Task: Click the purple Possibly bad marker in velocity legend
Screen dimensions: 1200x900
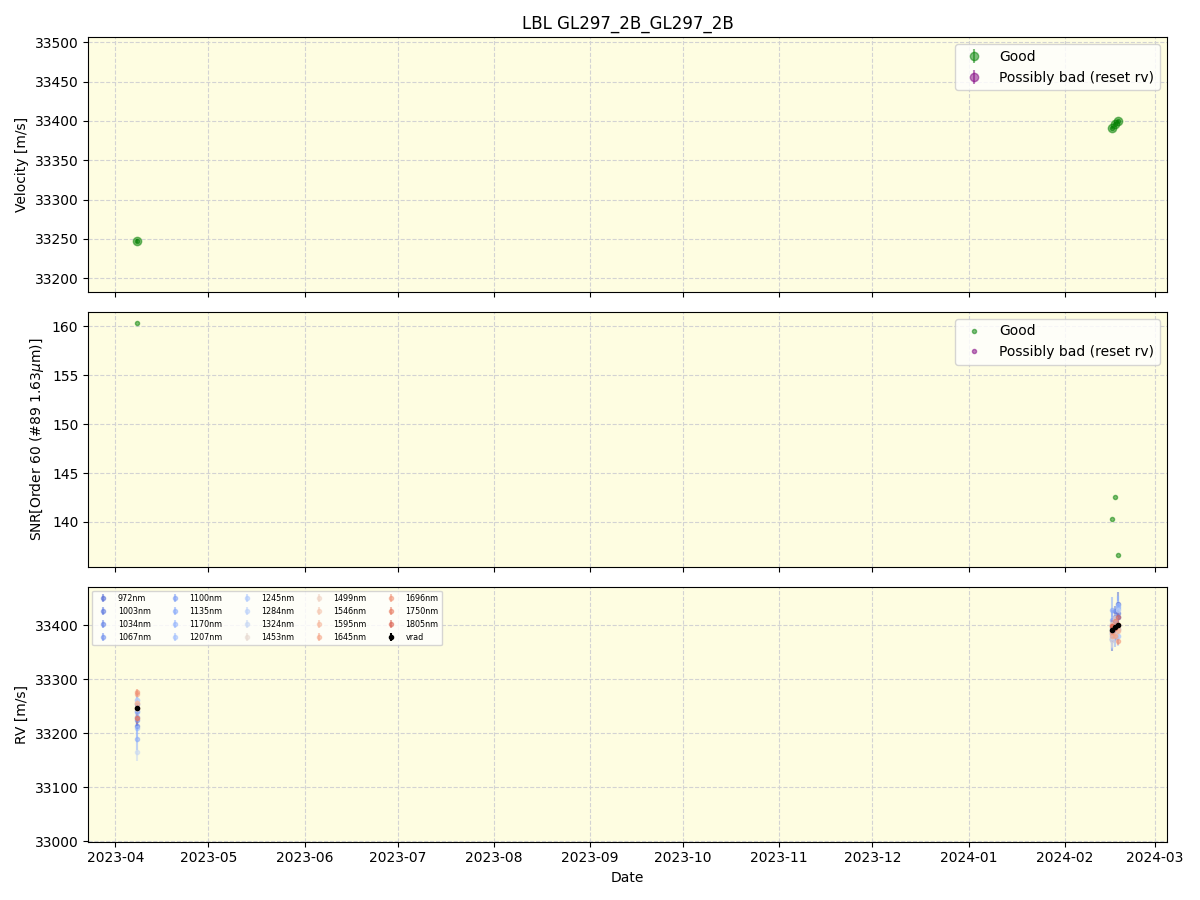Action: [974, 77]
